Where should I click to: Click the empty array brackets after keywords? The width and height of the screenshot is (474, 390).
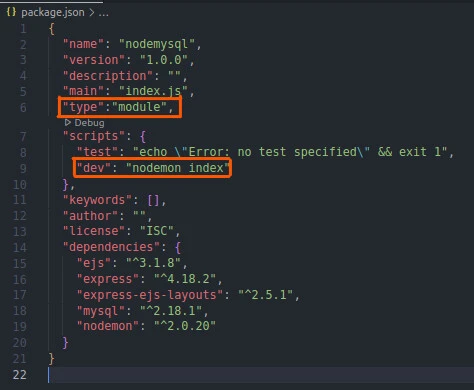153,200
